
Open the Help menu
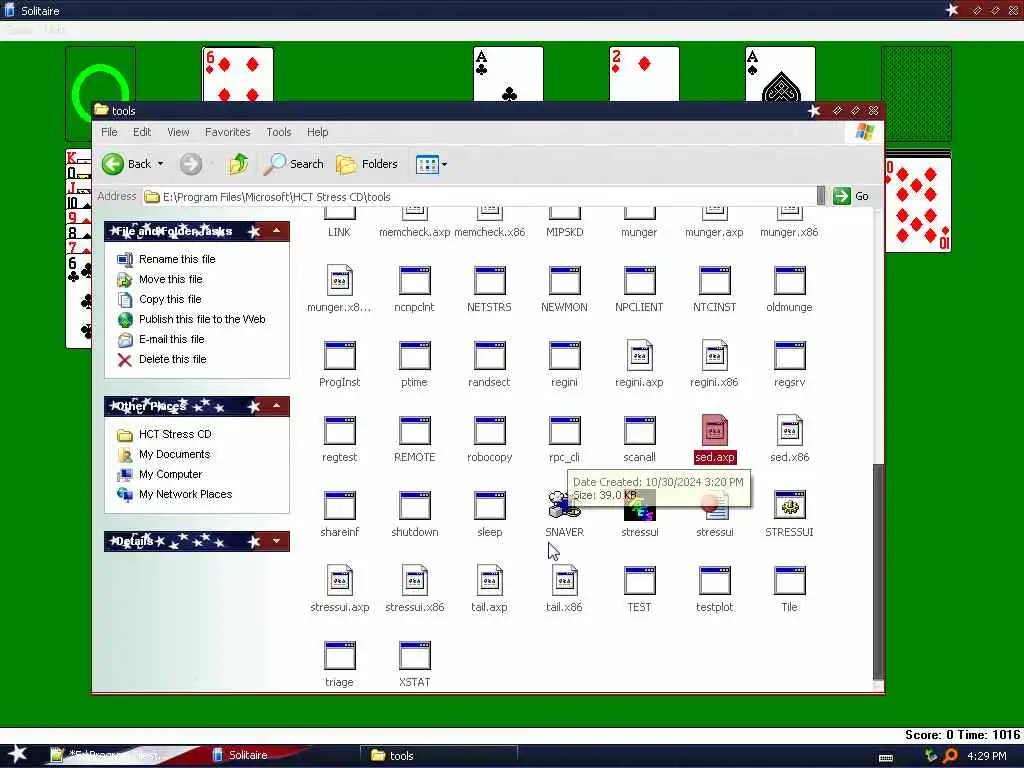(317, 132)
